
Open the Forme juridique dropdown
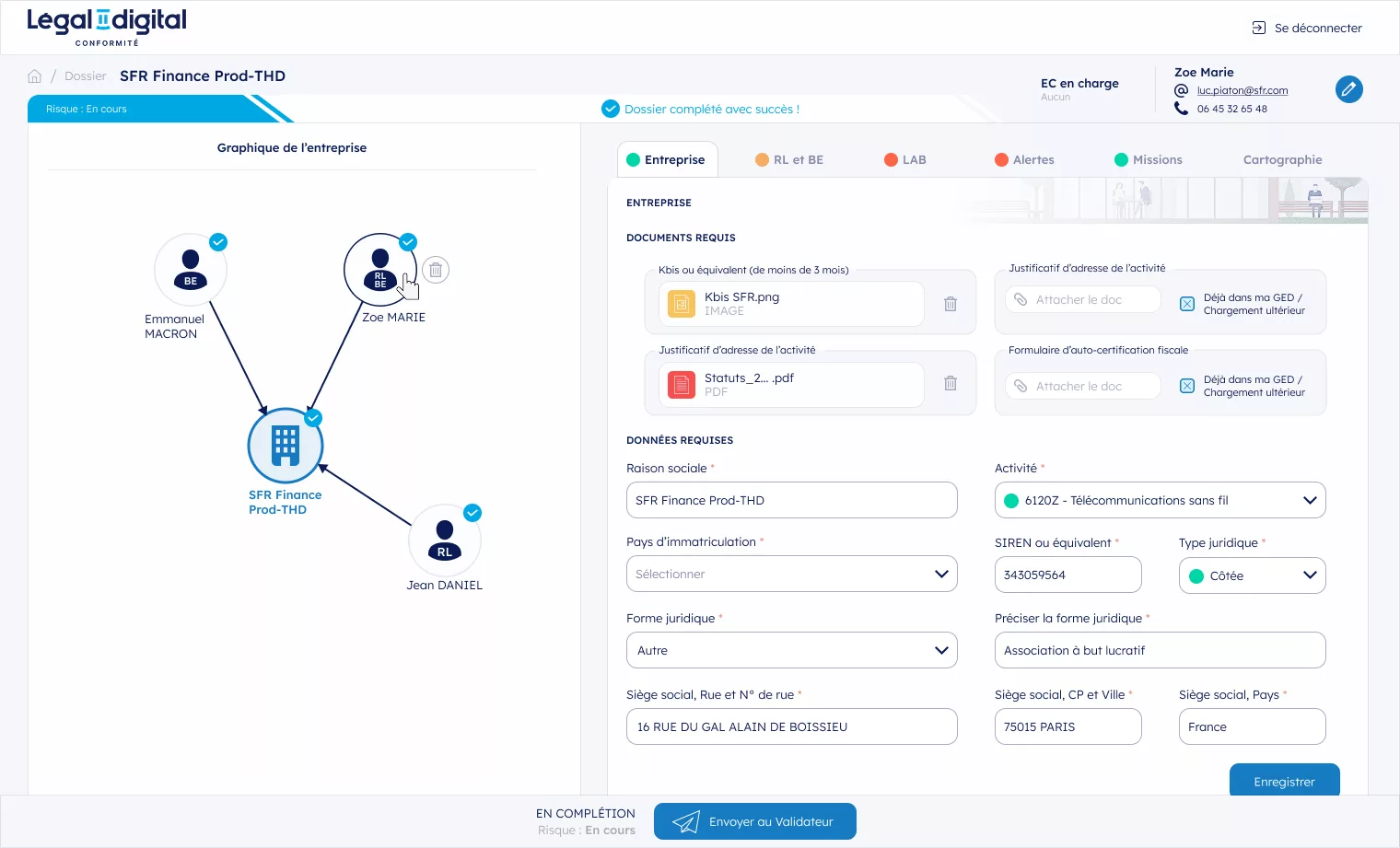coord(791,651)
